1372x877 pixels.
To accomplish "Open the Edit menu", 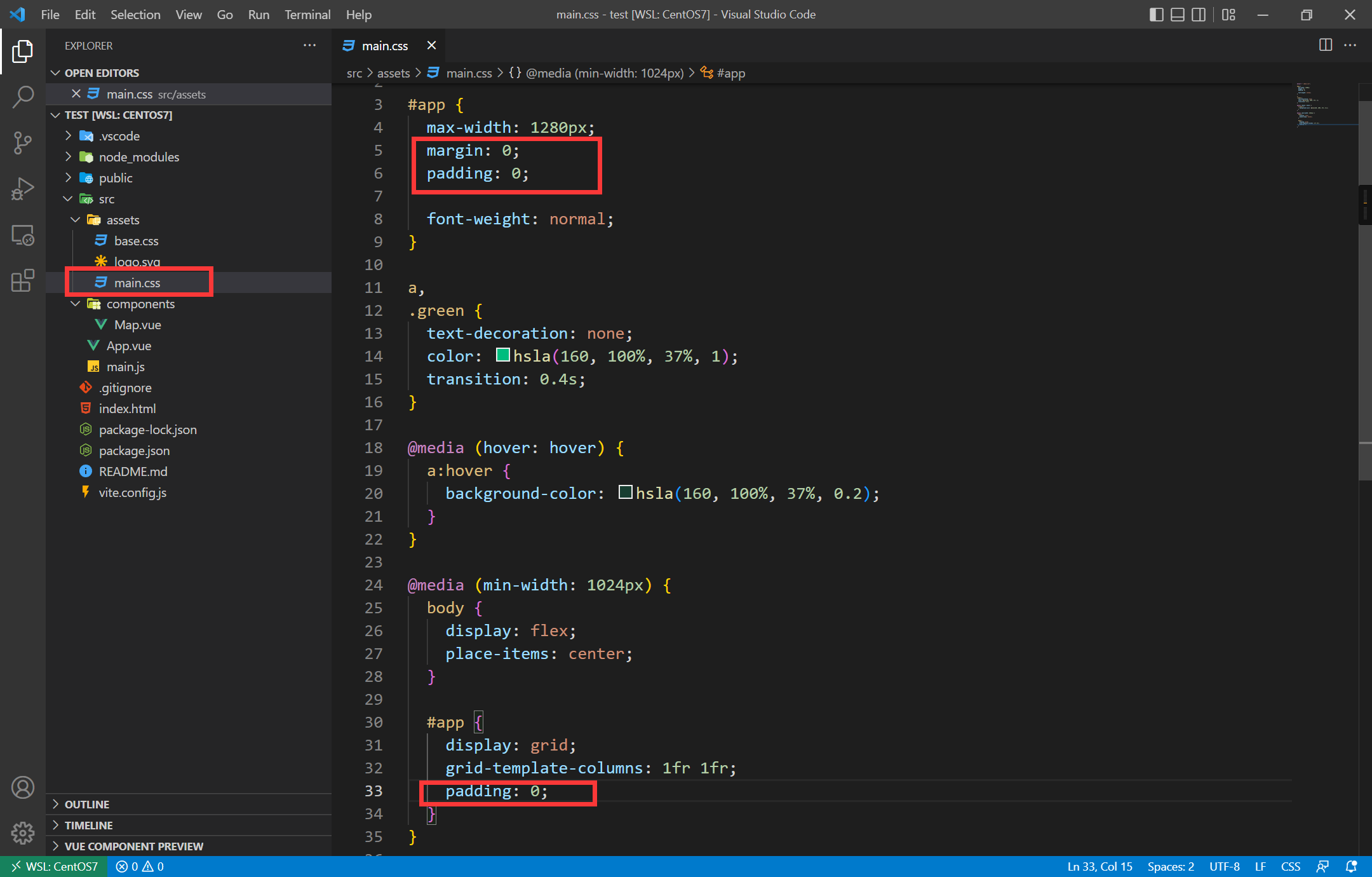I will coord(85,15).
